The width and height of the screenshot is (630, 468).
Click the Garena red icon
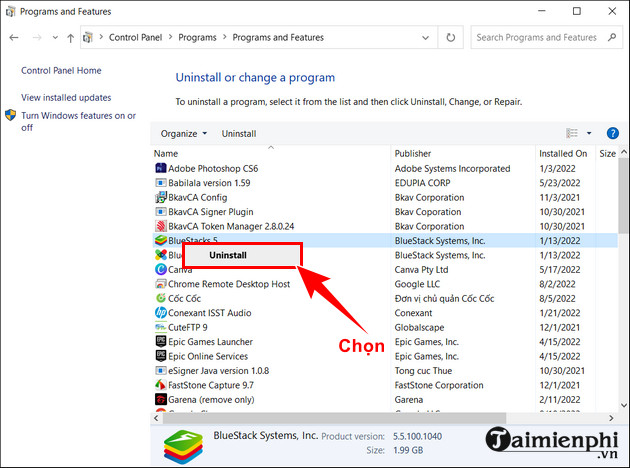(161, 399)
